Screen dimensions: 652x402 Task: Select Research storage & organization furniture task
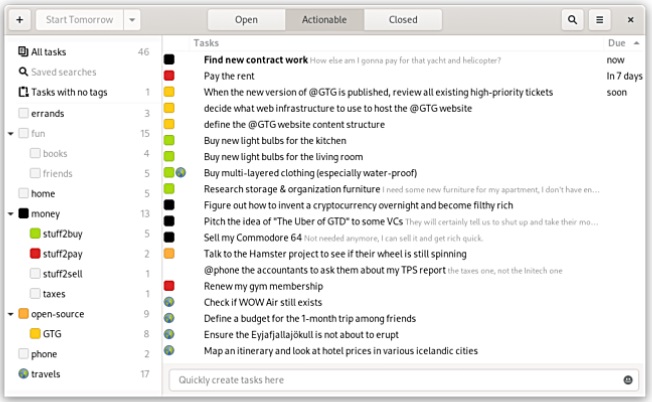coord(403,189)
